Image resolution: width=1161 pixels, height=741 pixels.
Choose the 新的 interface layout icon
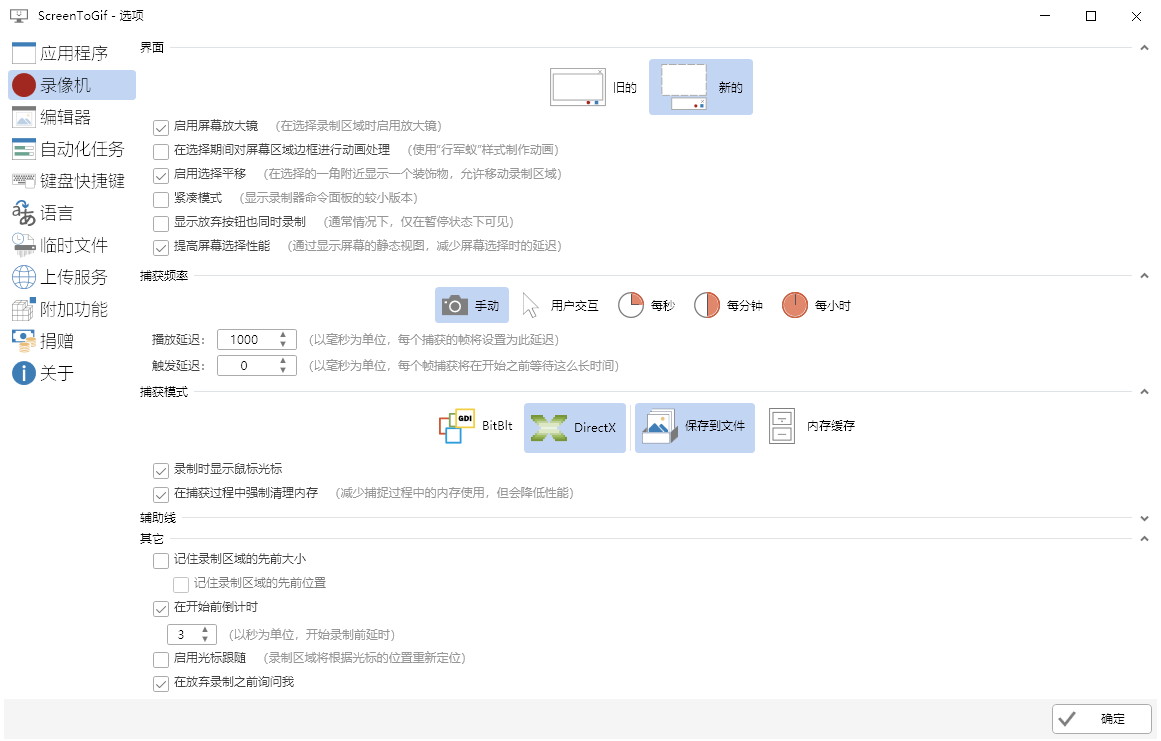pyautogui.click(x=683, y=87)
